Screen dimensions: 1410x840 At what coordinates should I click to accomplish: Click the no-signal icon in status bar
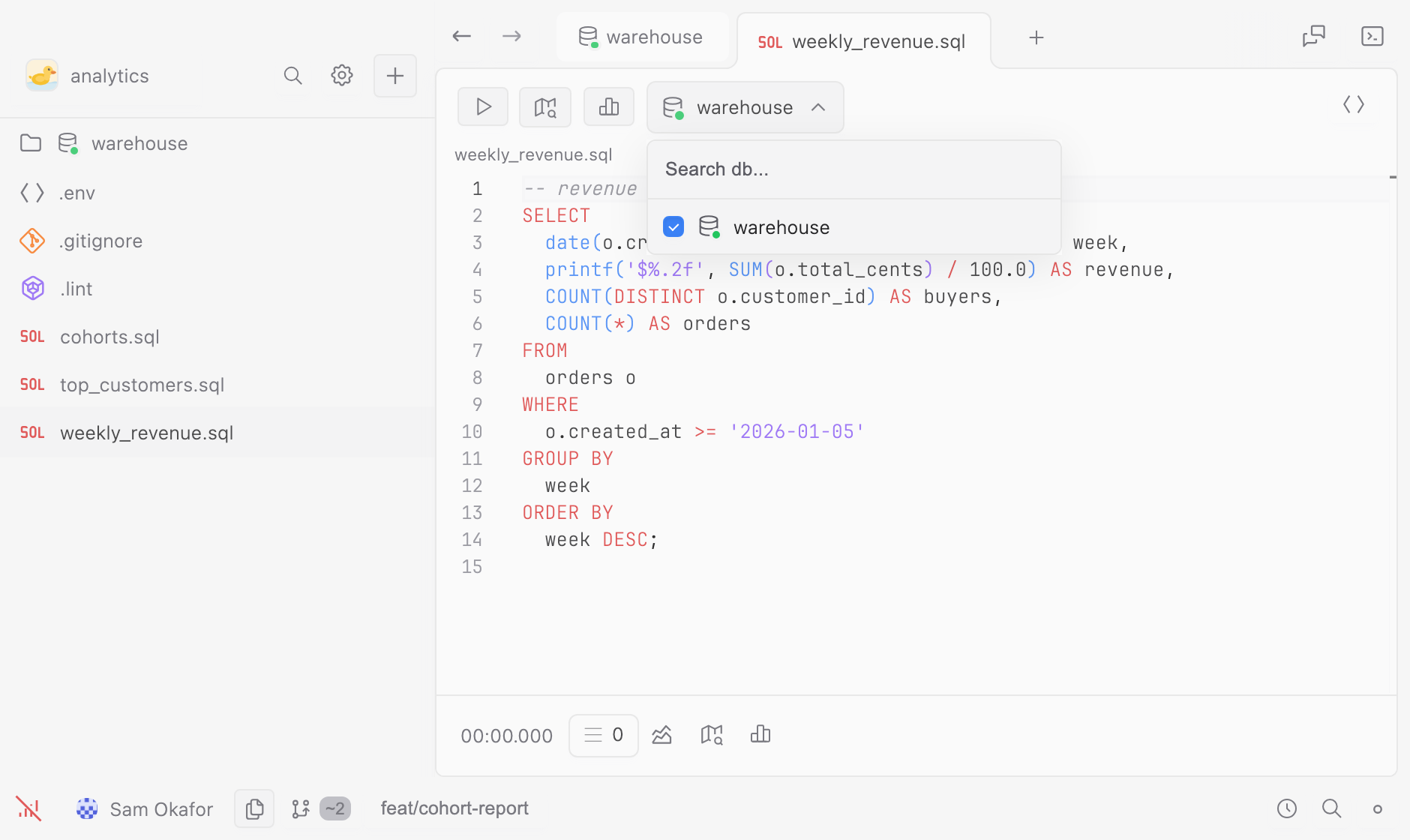[28, 808]
